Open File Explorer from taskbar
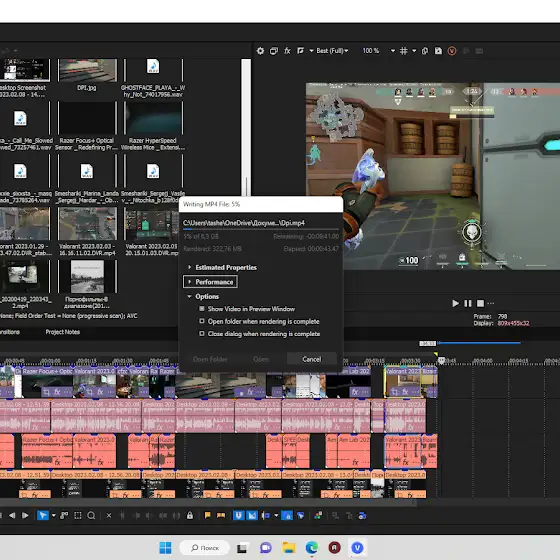This screenshot has width=560, height=560. point(289,548)
